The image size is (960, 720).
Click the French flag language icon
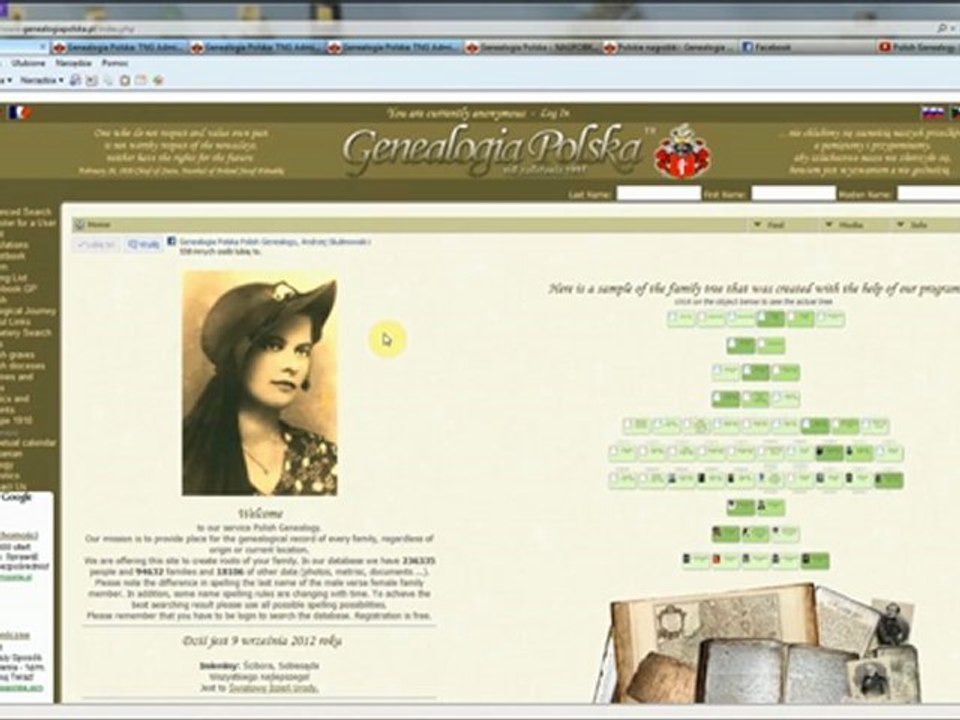click(x=19, y=113)
